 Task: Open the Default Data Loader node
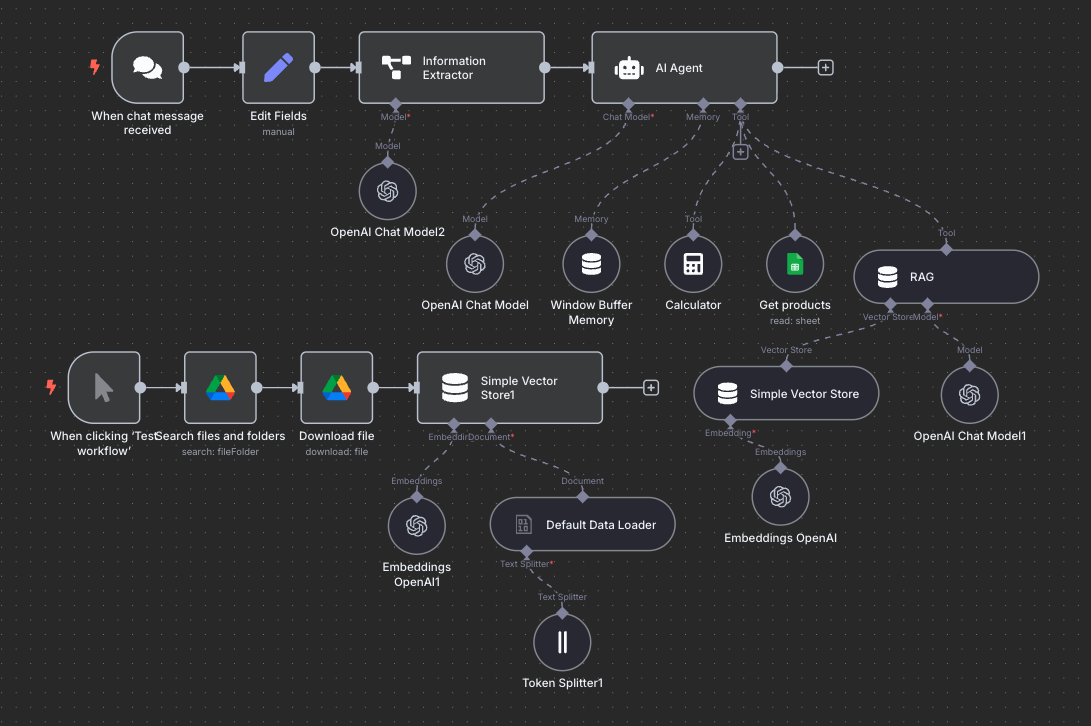click(x=582, y=524)
